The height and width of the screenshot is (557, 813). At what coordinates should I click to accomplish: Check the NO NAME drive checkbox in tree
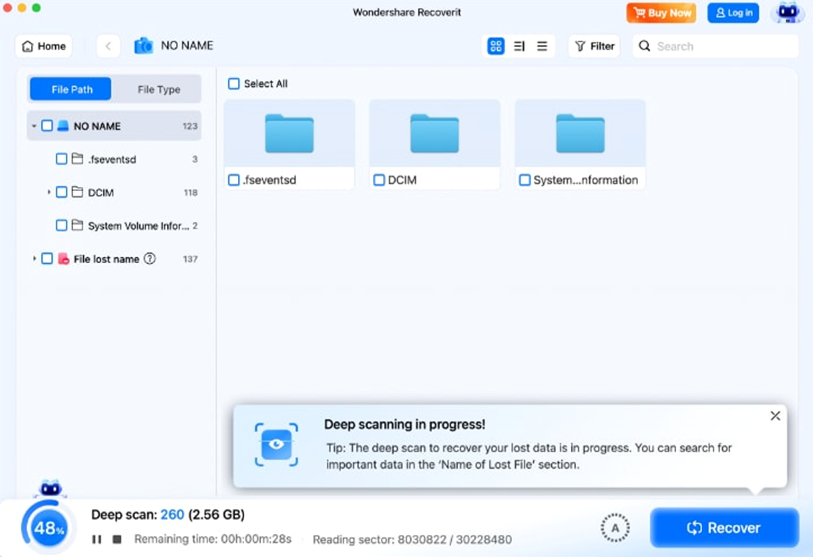tap(47, 126)
